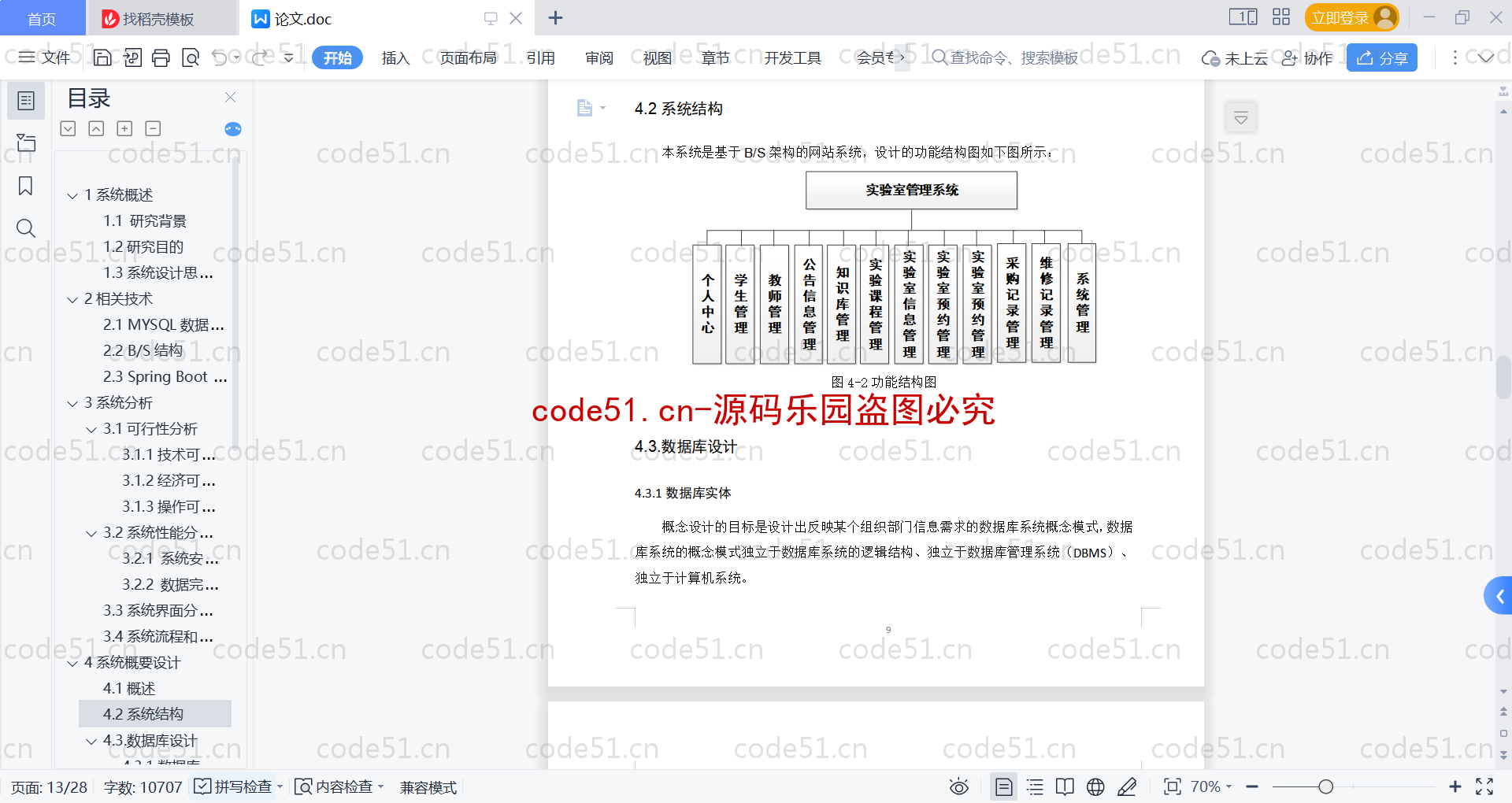The width and height of the screenshot is (1512, 803).
Task: Collapse the 1 系统概述 outline node
Action: (x=72, y=195)
